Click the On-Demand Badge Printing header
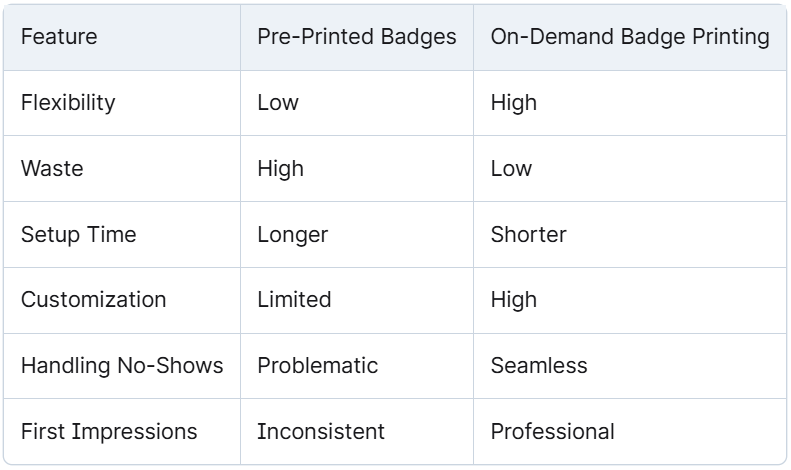Screen dimensions: 791x470 click(630, 37)
